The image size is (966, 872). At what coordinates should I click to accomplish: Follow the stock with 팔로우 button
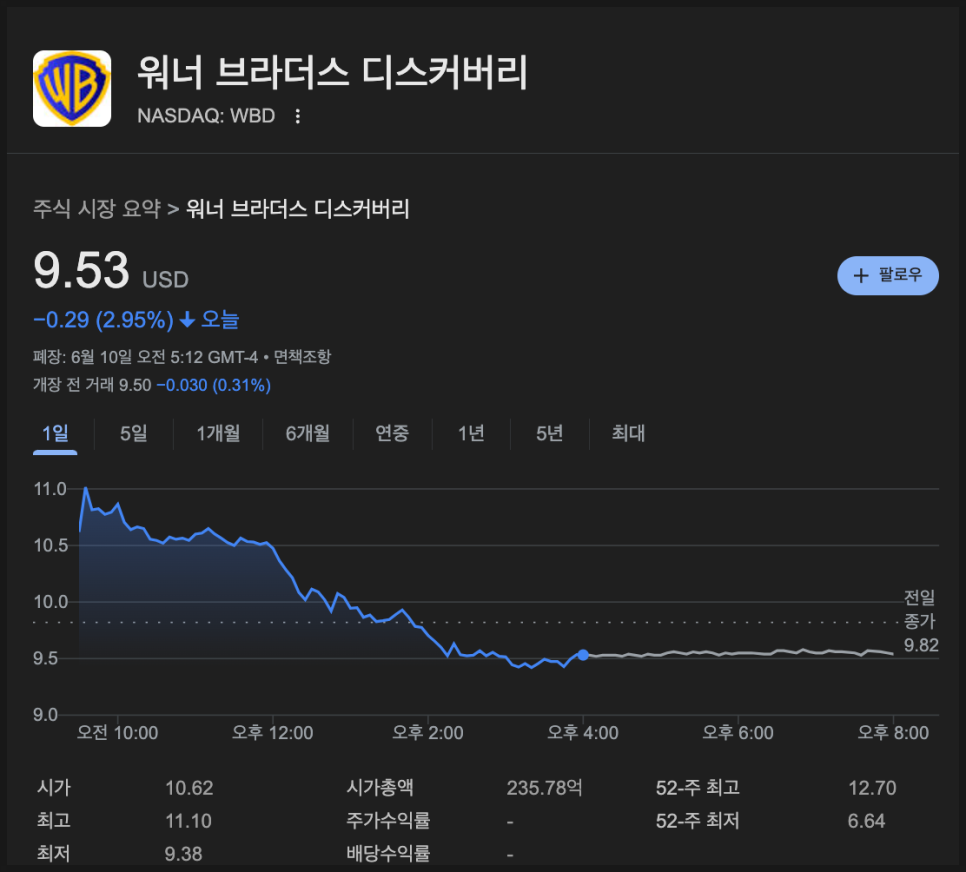888,275
